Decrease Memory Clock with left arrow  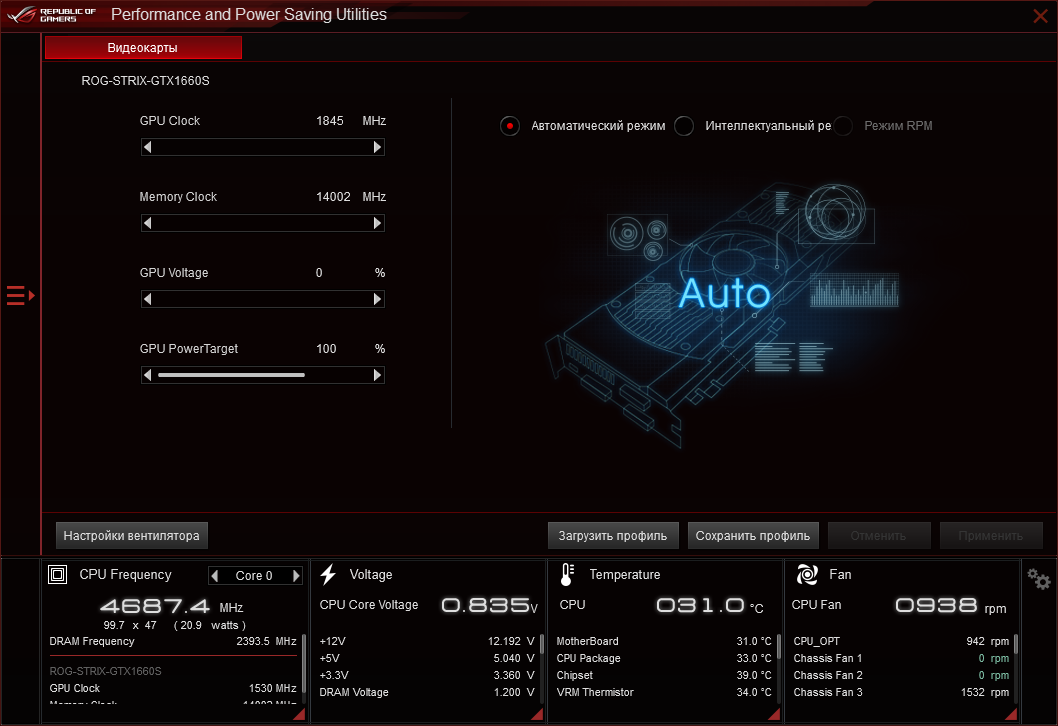148,223
